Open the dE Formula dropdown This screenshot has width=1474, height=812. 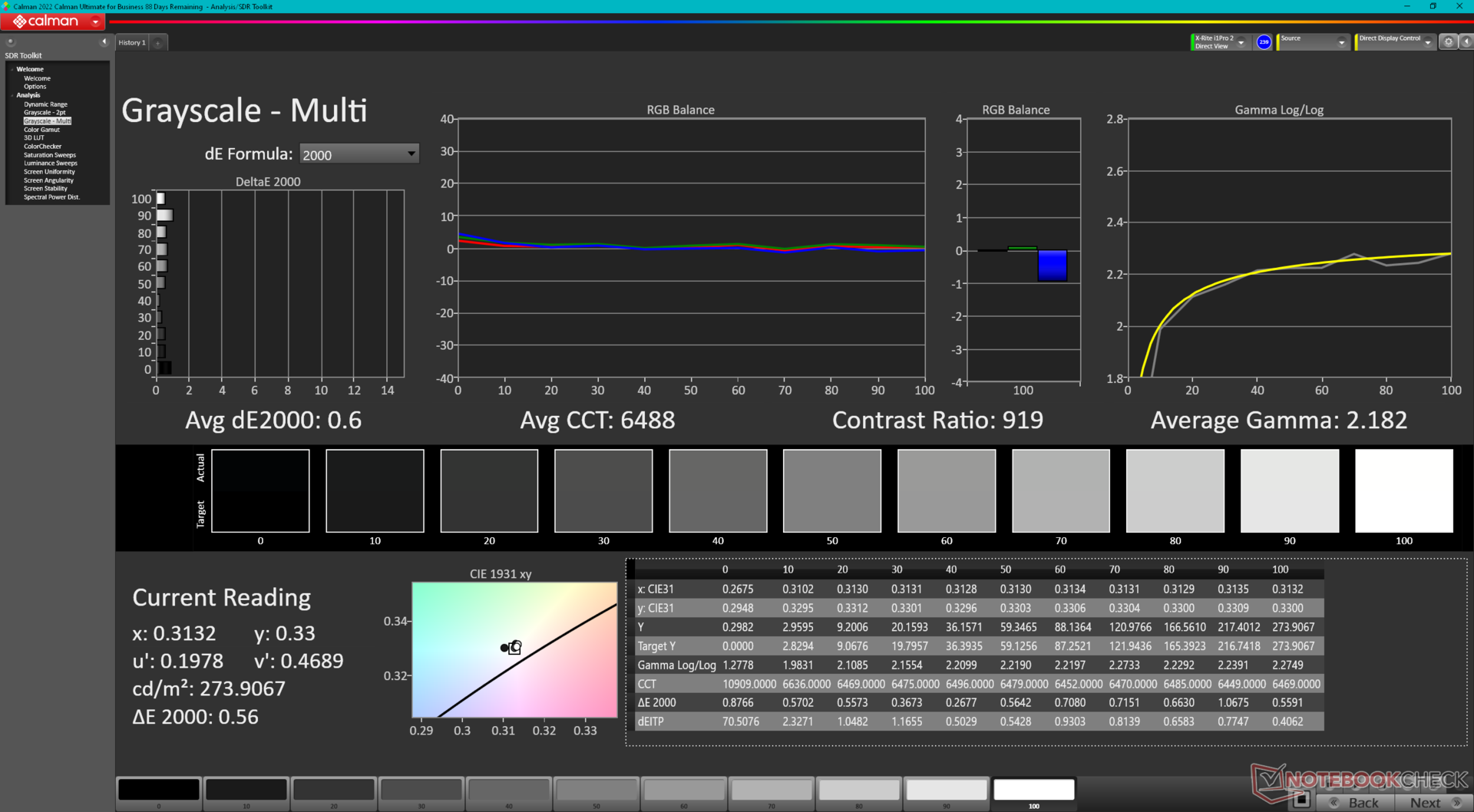click(359, 154)
